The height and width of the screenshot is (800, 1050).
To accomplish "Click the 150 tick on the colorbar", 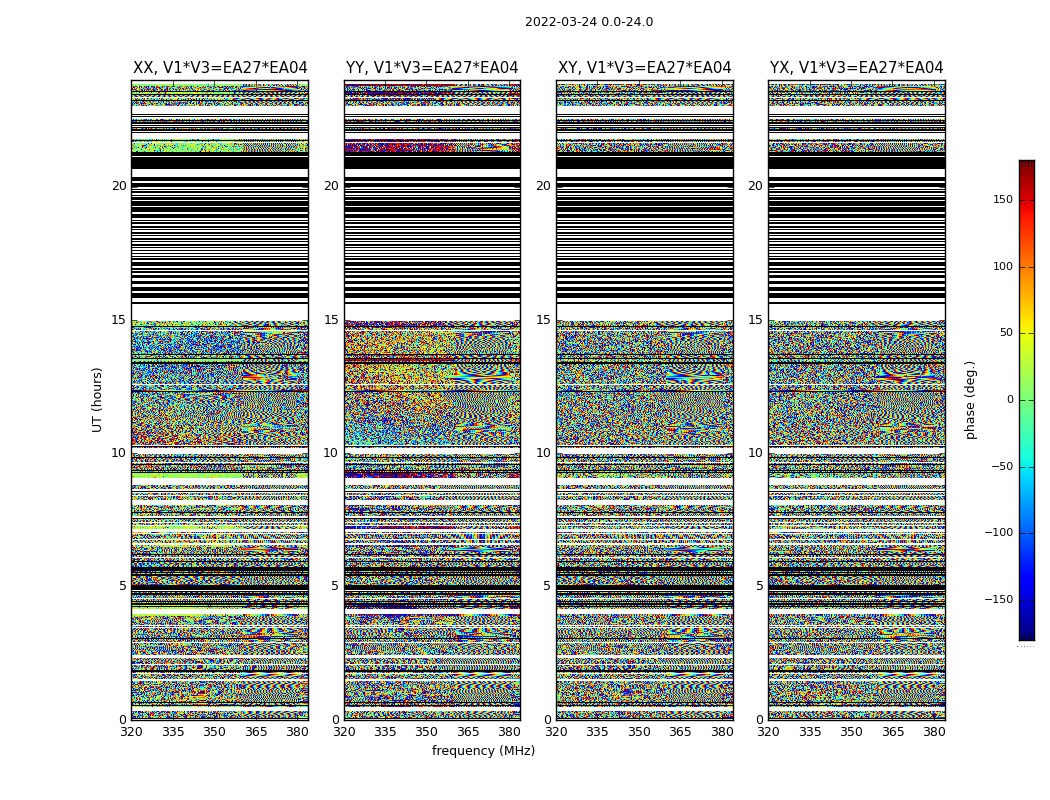I will (1003, 199).
